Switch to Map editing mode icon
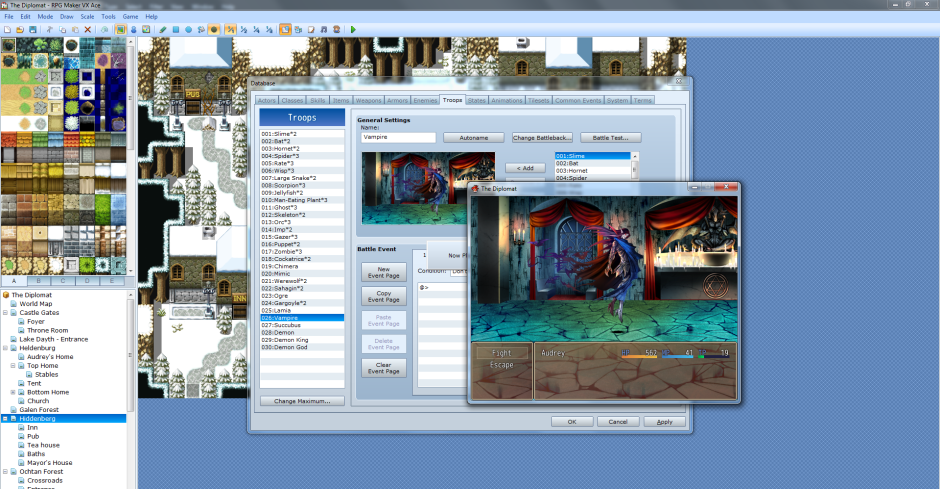 [x=120, y=29]
